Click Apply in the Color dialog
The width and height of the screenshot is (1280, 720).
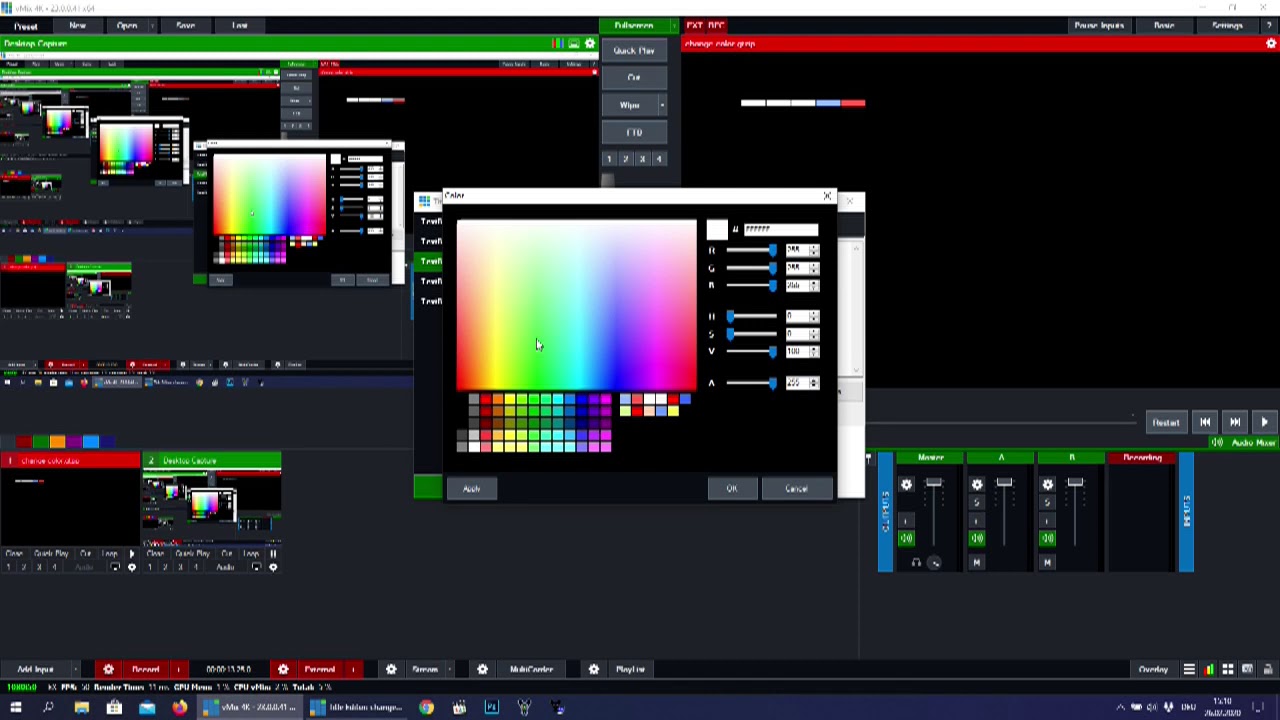(471, 489)
